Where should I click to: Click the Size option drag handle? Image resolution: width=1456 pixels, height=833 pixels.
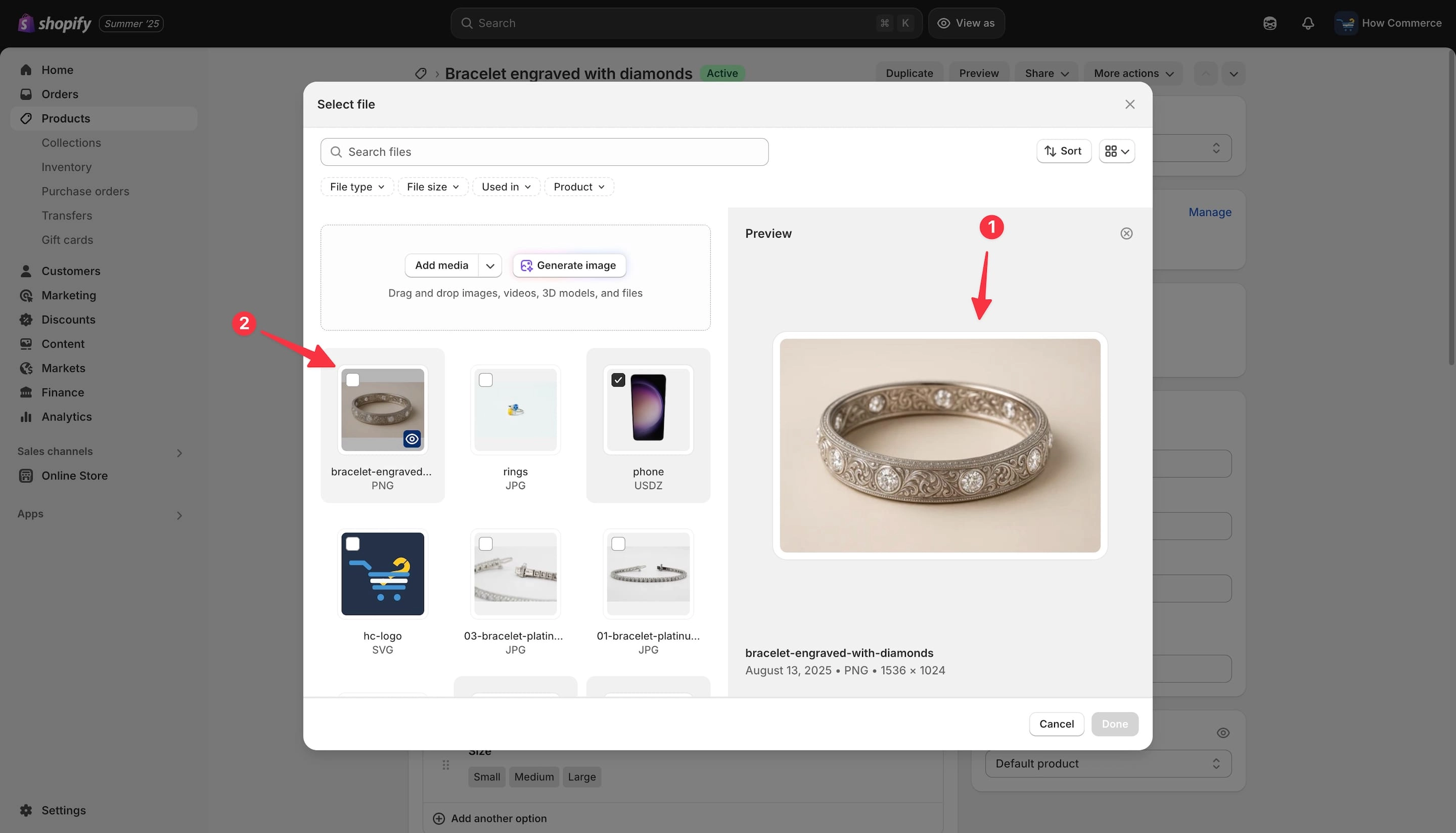tap(445, 765)
